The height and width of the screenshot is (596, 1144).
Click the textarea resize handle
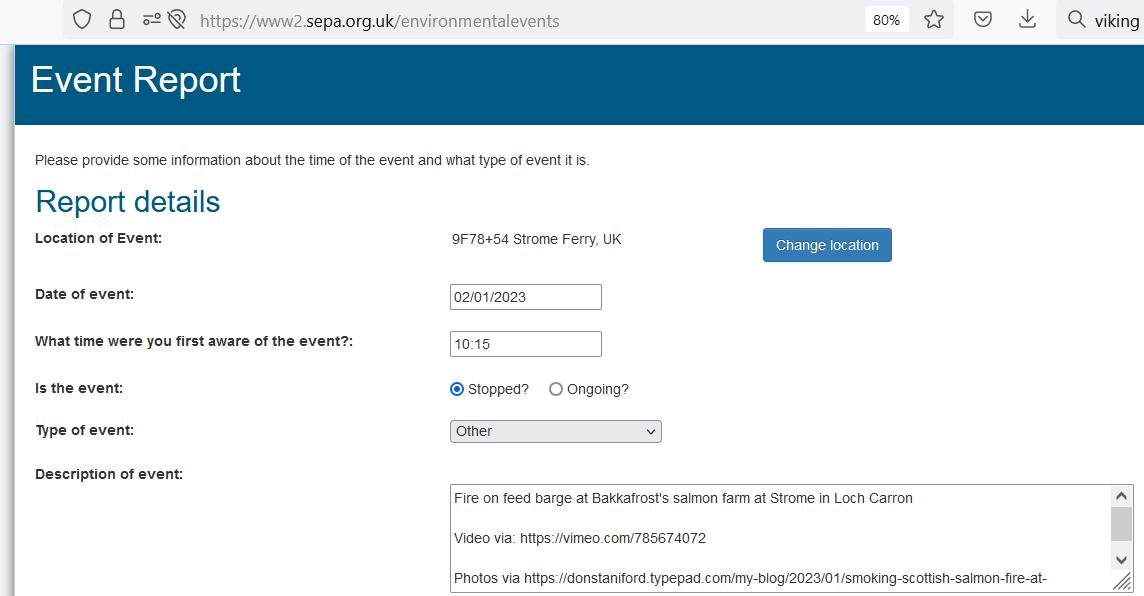click(1122, 582)
